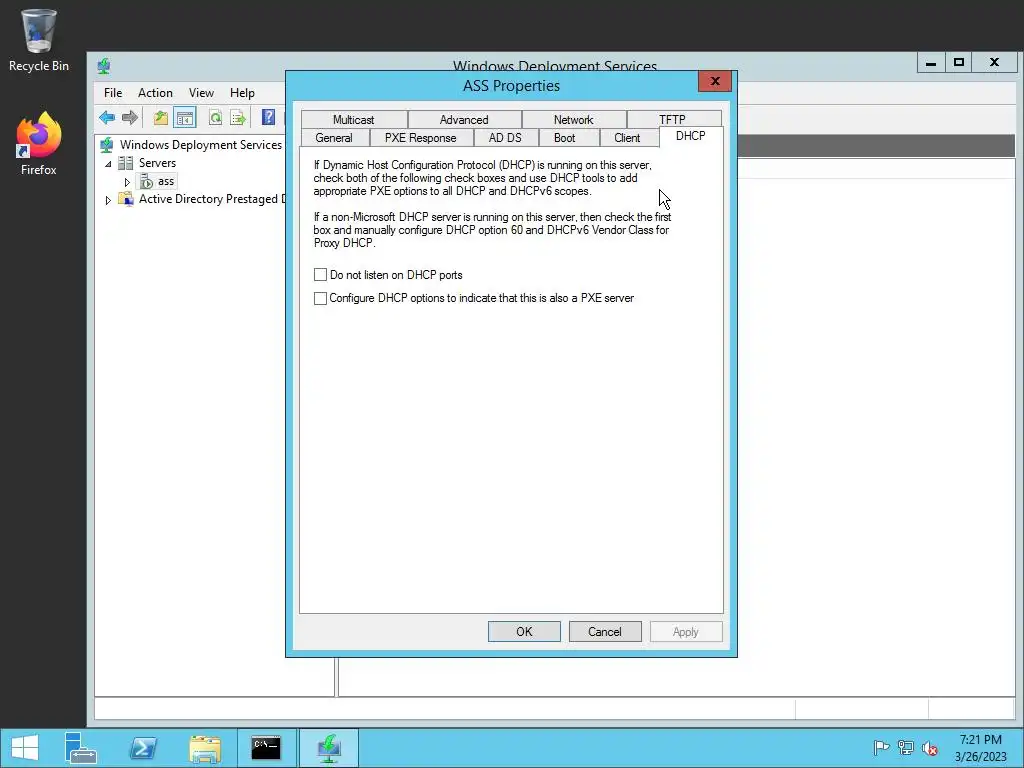Switch to the Advanced tab
1024x768 pixels.
tap(464, 120)
